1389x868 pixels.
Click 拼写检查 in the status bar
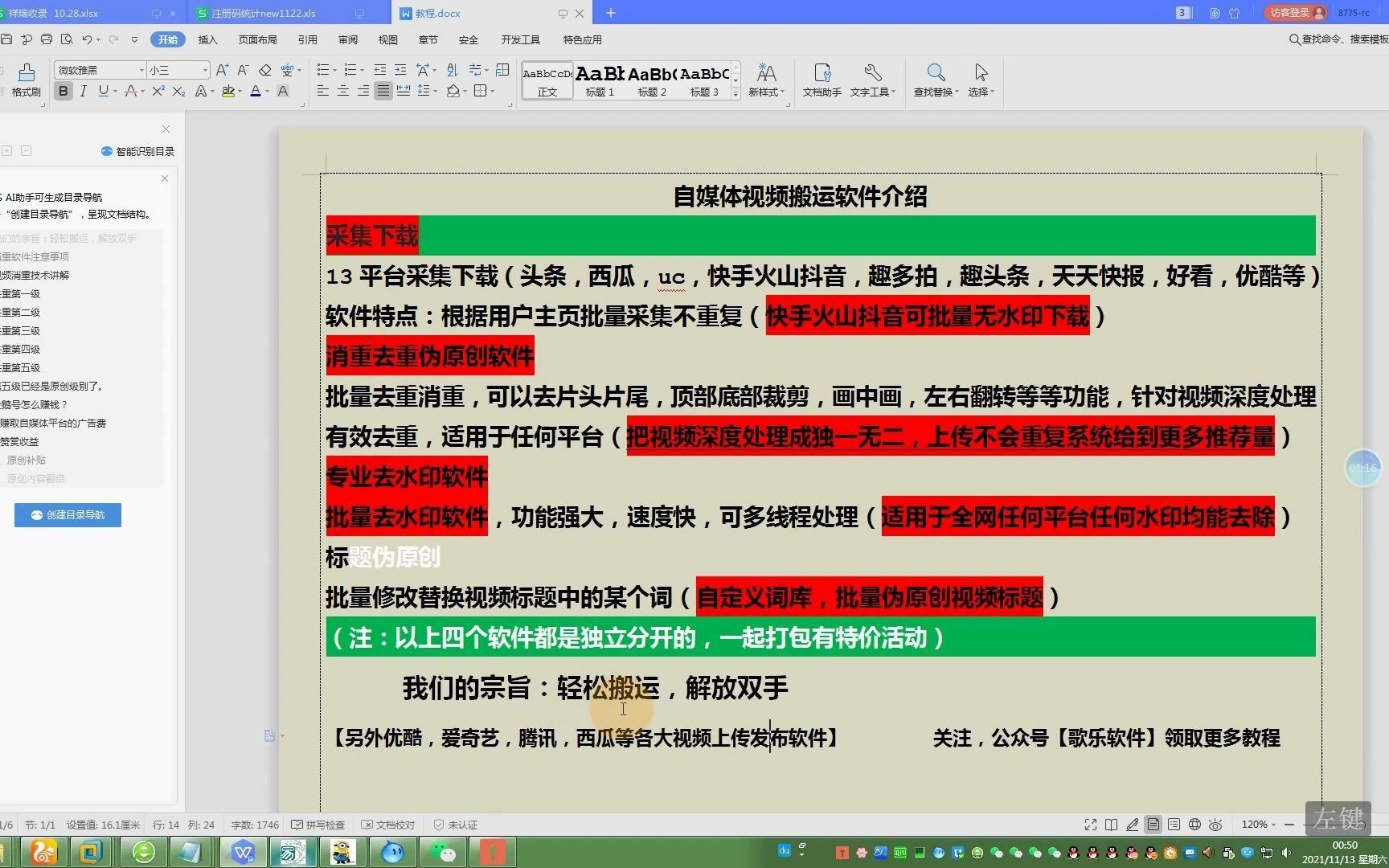pos(318,825)
